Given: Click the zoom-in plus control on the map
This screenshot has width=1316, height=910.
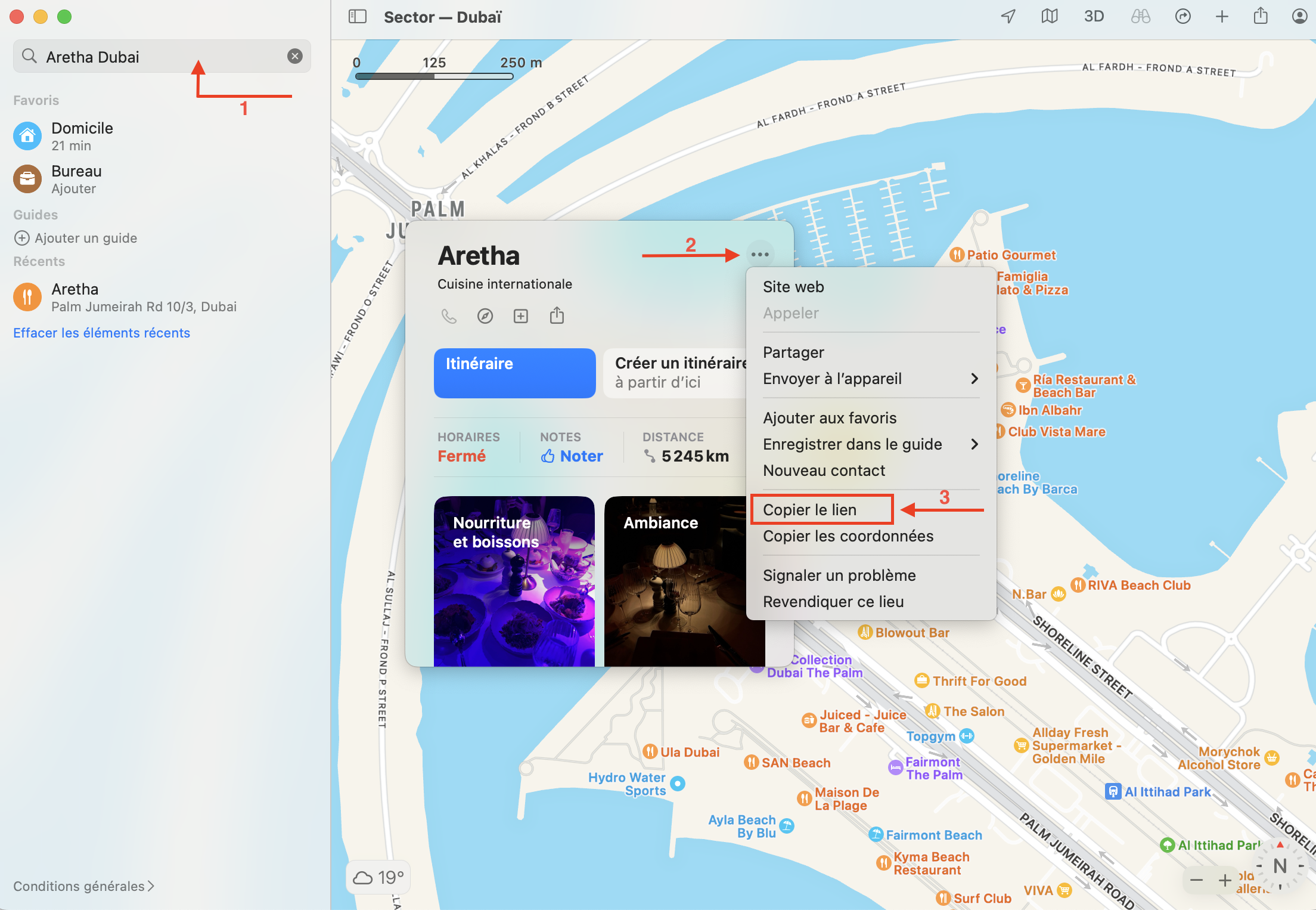Looking at the screenshot, I should (1225, 880).
